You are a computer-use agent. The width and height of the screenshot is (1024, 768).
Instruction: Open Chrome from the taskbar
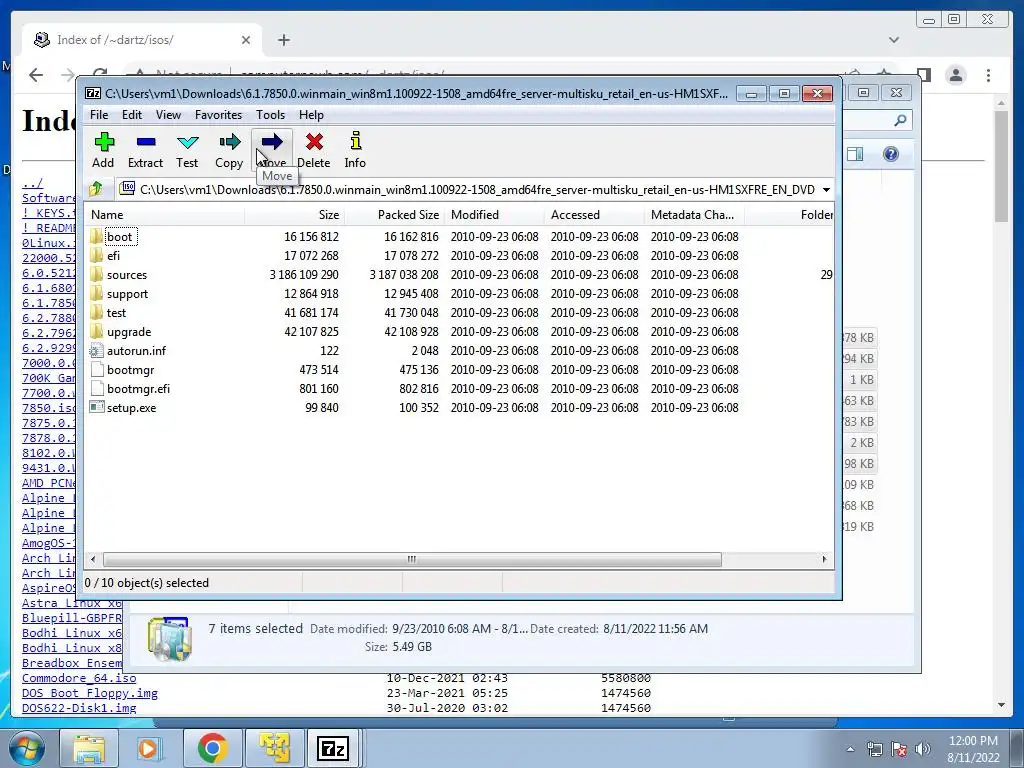(212, 748)
